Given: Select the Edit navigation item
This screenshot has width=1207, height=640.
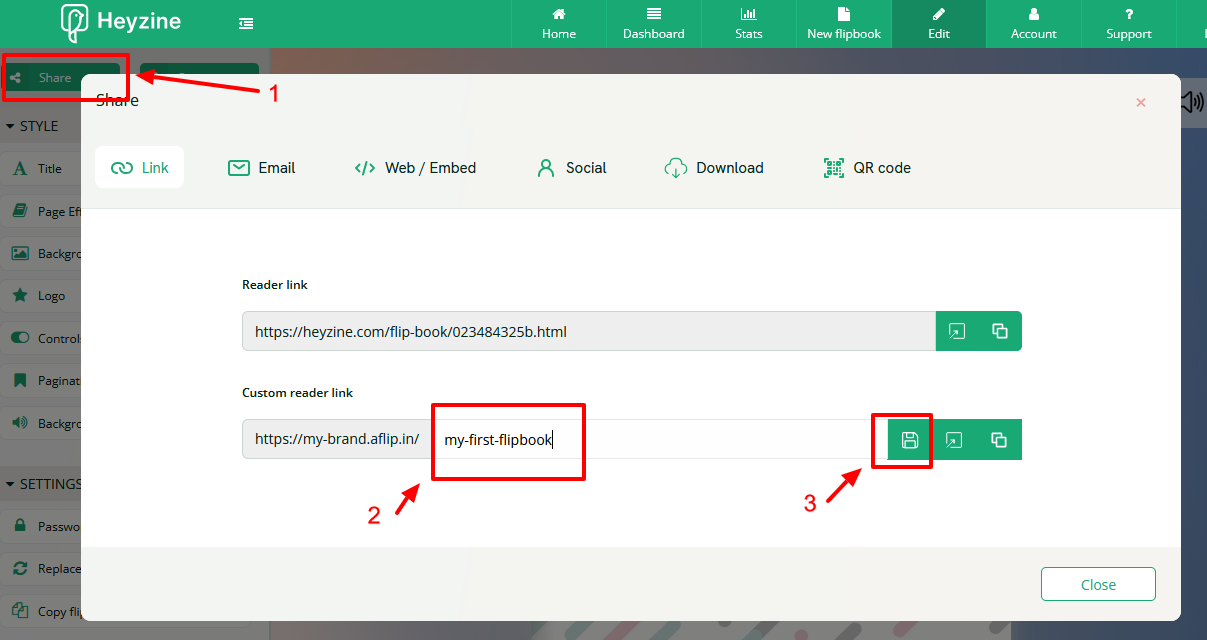Looking at the screenshot, I should (939, 24).
